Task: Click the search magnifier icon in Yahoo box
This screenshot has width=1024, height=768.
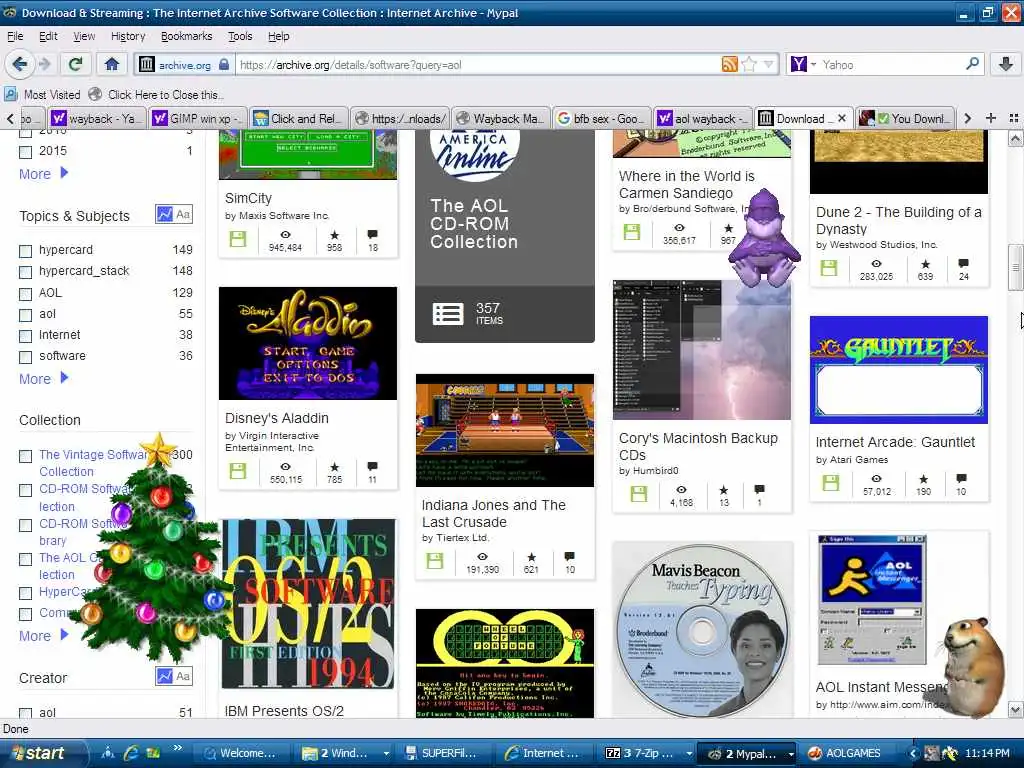Action: click(x=972, y=64)
